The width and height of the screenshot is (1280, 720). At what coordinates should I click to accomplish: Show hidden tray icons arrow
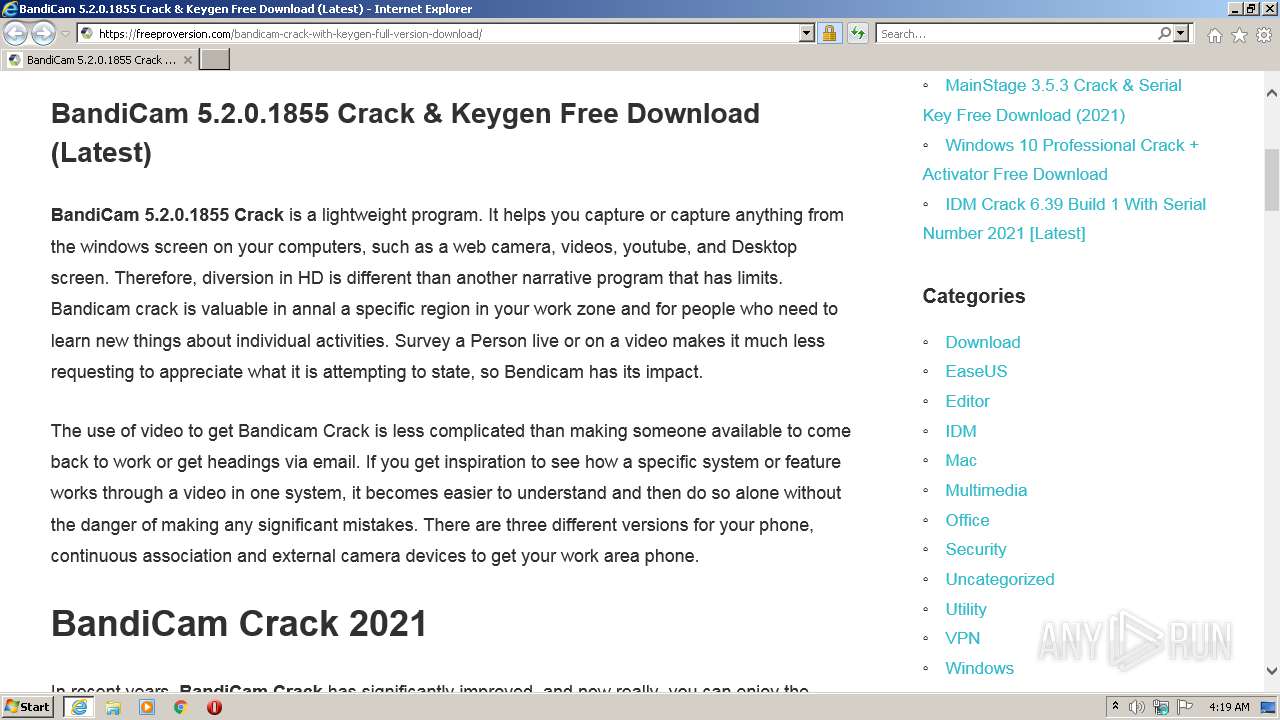pos(1115,707)
